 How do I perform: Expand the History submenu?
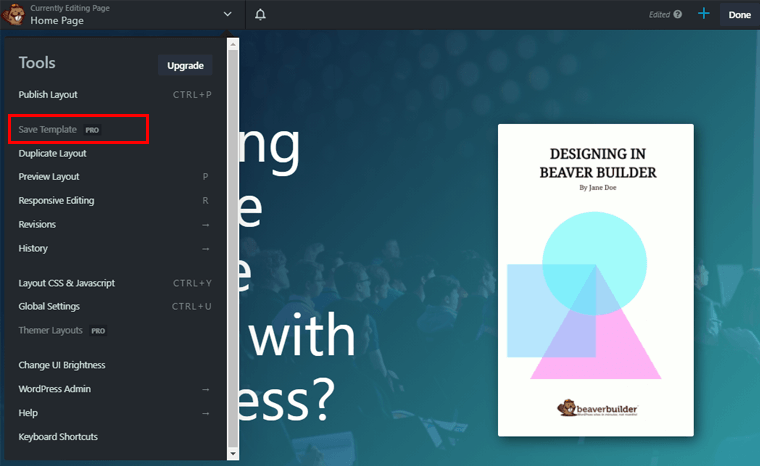pyautogui.click(x=33, y=248)
